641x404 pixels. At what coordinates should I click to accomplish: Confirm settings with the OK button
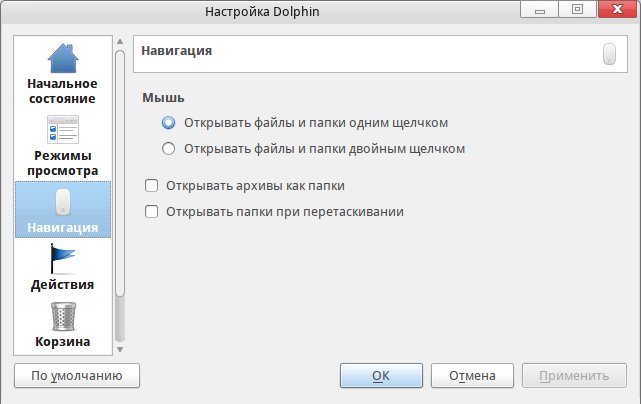tap(380, 376)
